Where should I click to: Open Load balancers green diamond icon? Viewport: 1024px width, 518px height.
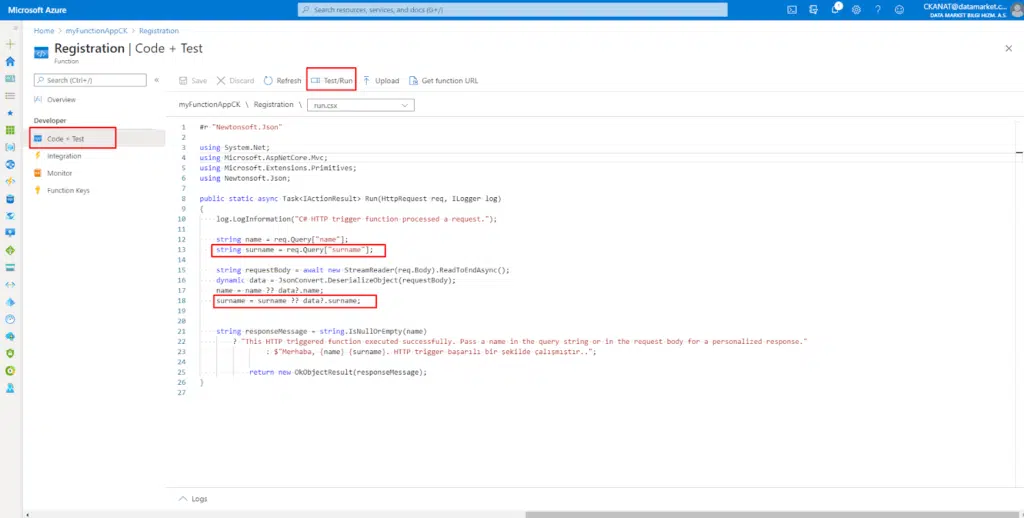pyautogui.click(x=10, y=250)
